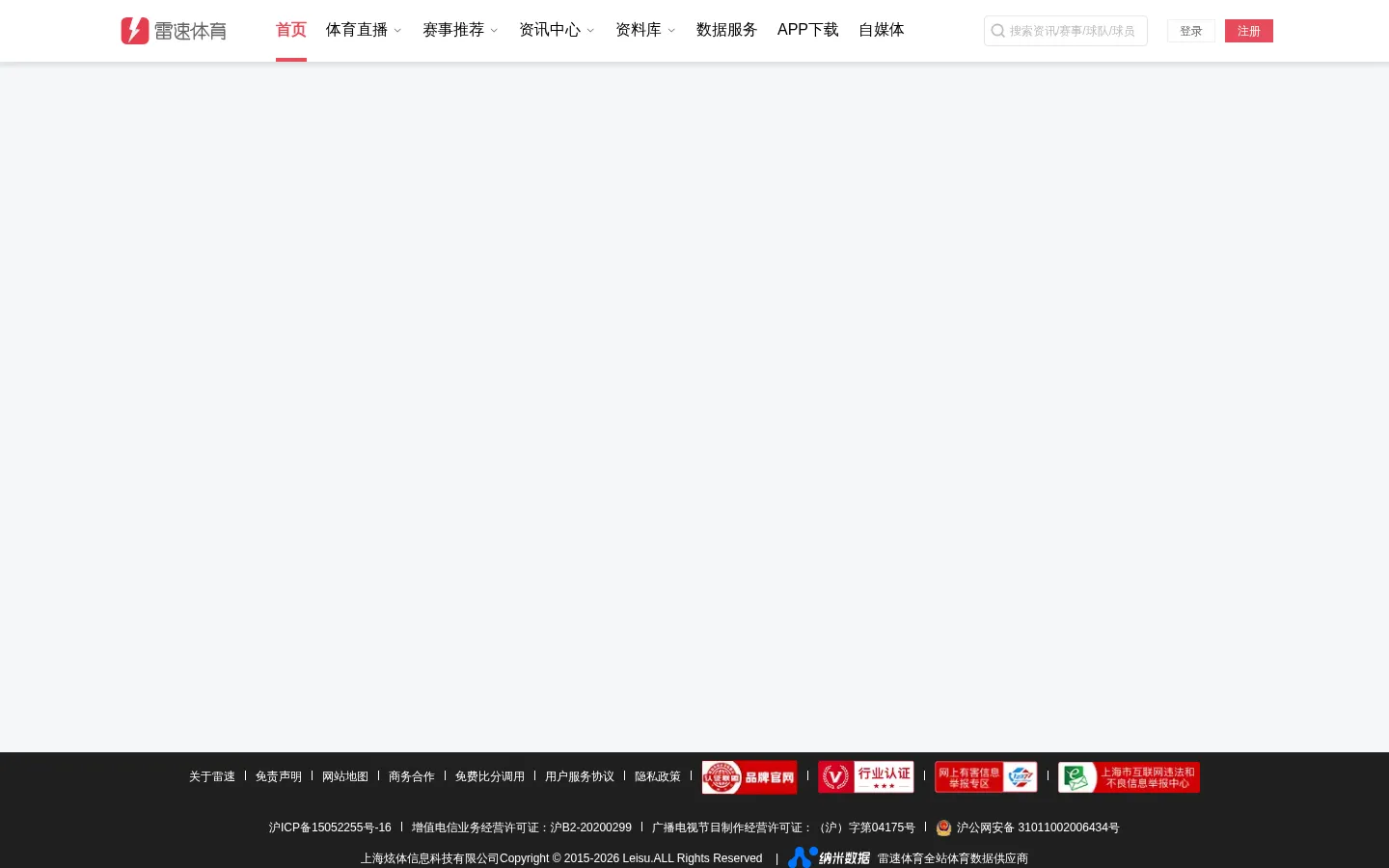Open the 自媒体 menu item
Image resolution: width=1389 pixels, height=868 pixels.
click(882, 30)
